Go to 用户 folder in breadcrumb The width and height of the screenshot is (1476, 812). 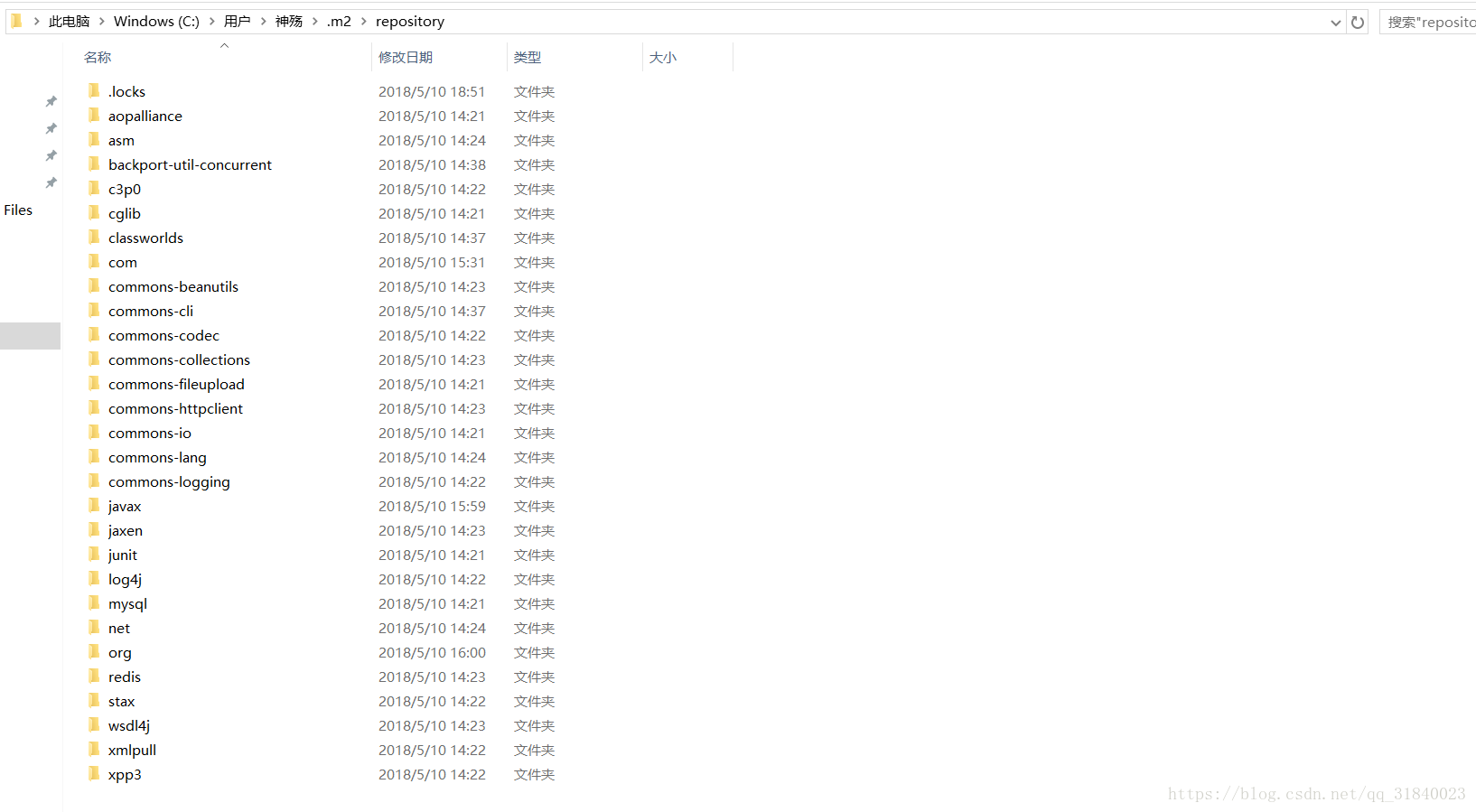[238, 22]
